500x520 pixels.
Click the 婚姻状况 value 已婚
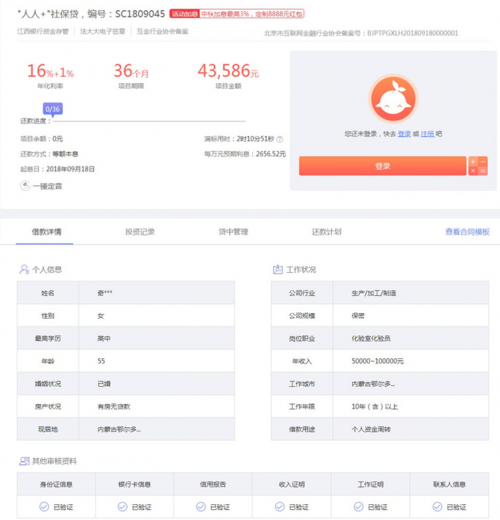[104, 384]
